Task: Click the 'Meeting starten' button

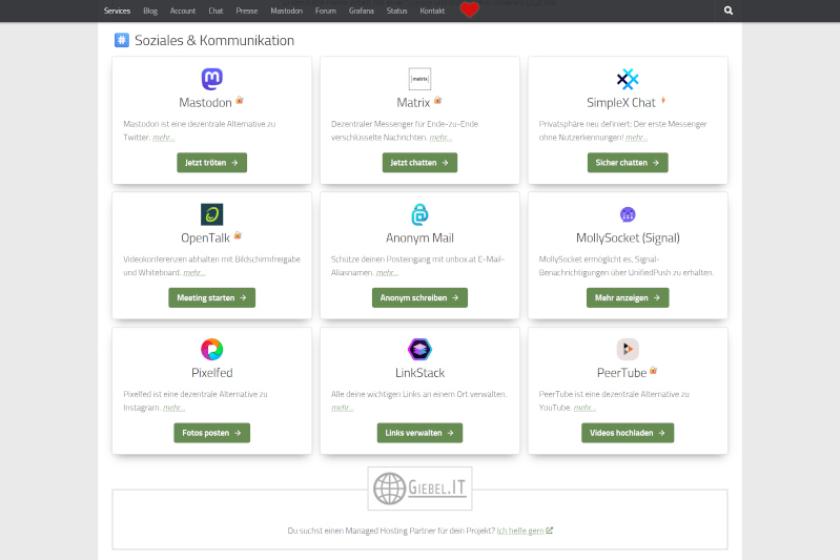Action: (212, 297)
